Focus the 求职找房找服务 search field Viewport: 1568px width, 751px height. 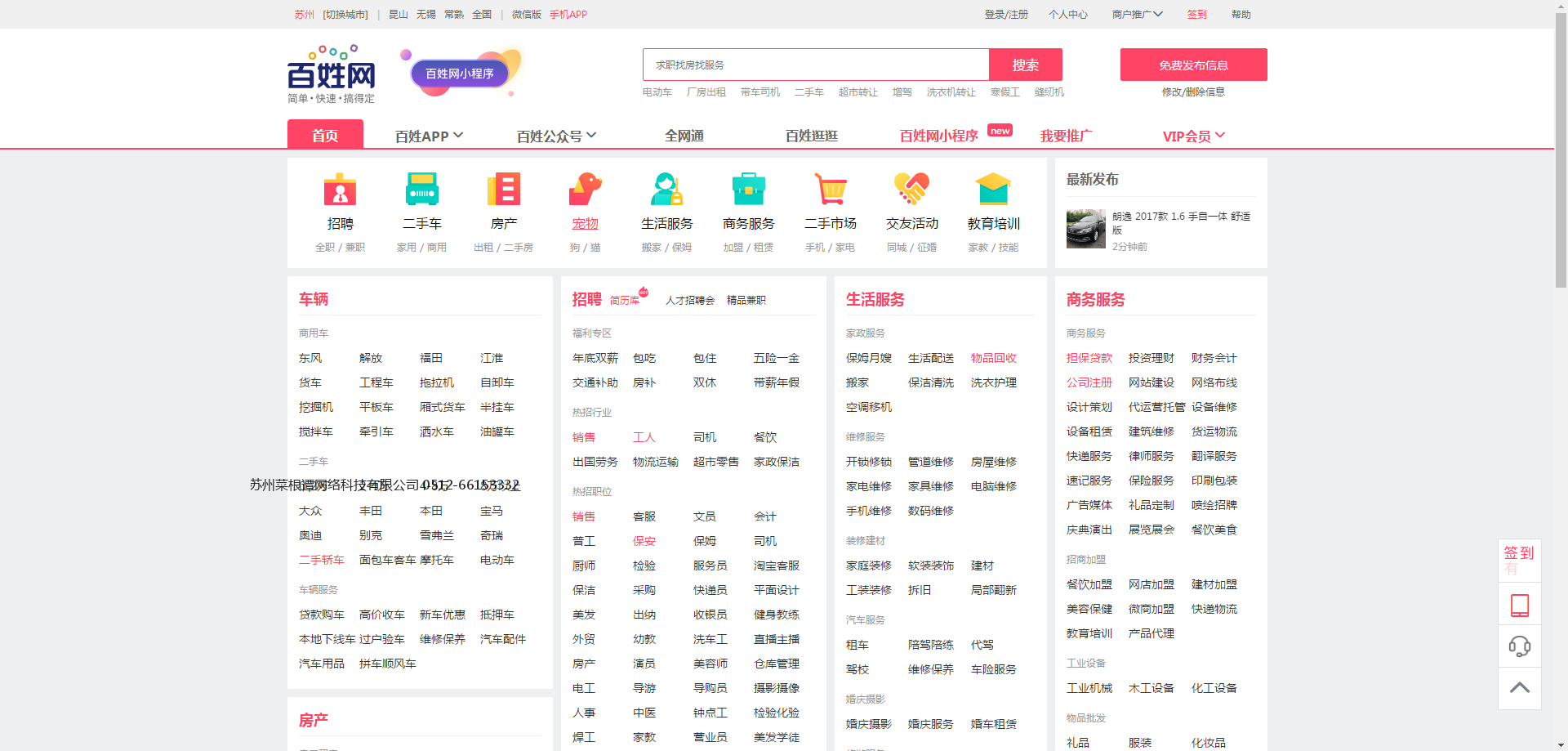[x=816, y=65]
